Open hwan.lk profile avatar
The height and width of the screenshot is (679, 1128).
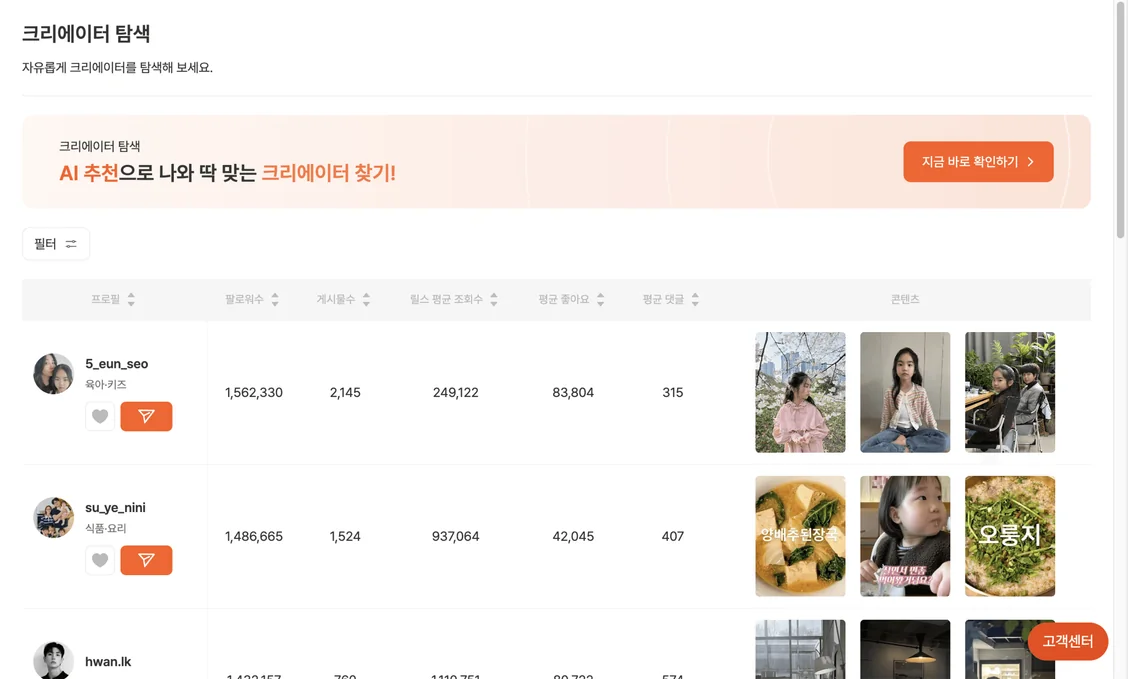(x=54, y=660)
